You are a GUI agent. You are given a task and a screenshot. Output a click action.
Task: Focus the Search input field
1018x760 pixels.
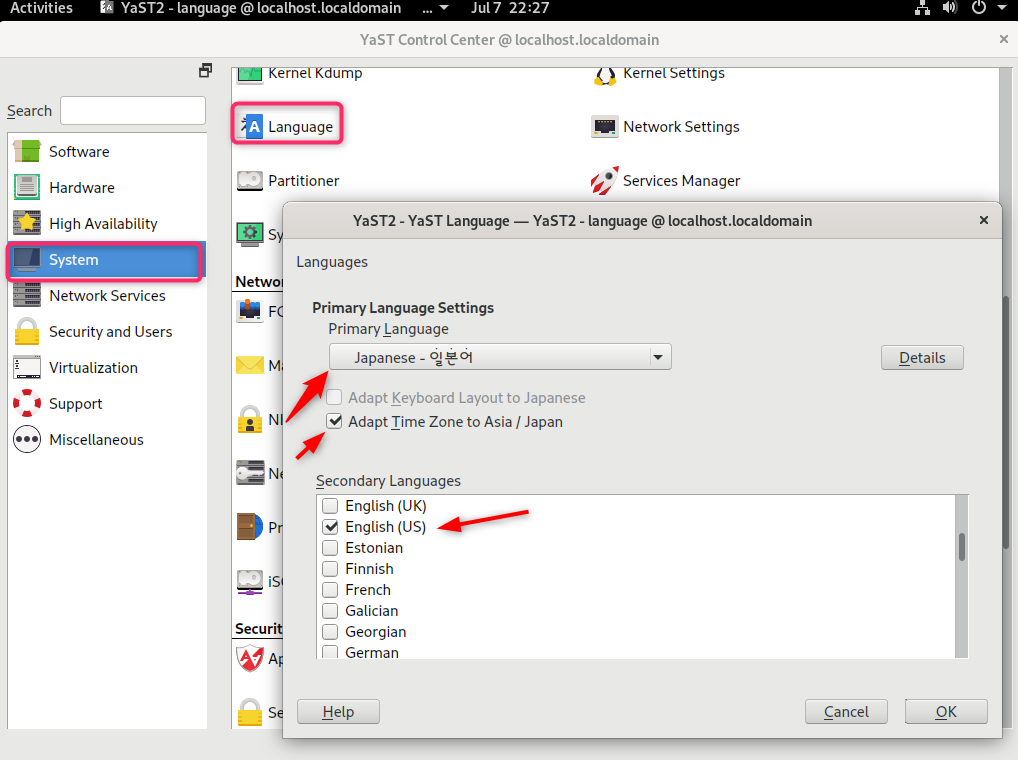click(x=133, y=110)
